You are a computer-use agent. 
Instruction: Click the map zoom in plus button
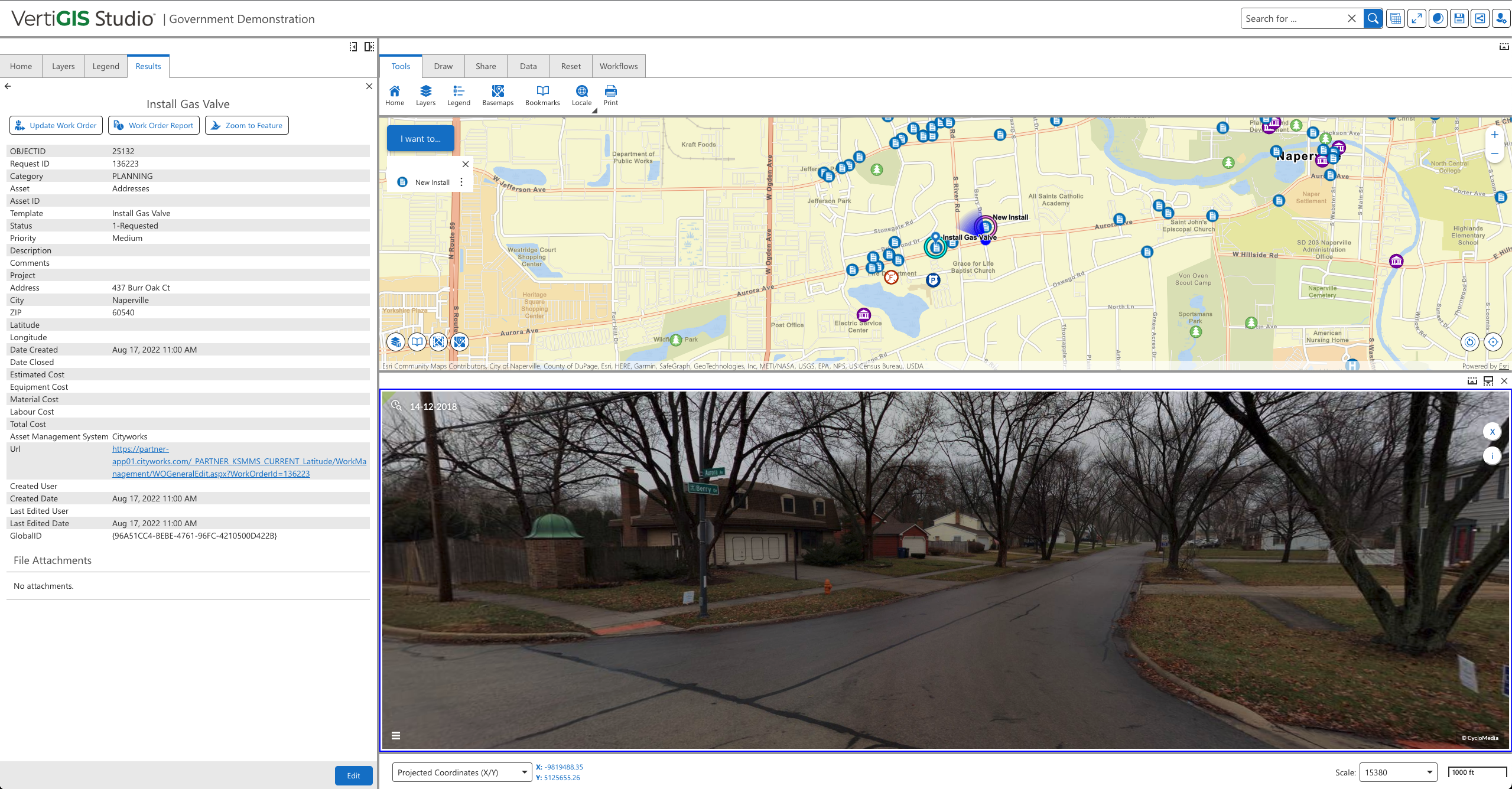click(1494, 135)
